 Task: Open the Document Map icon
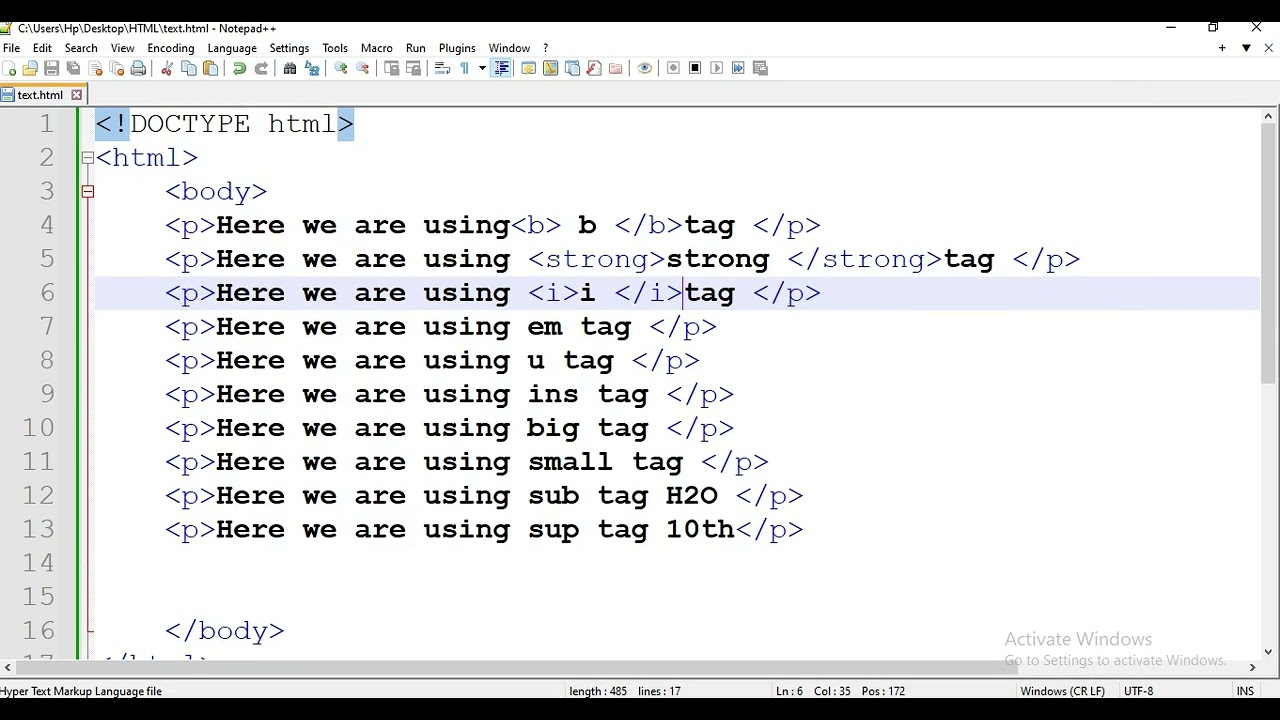click(550, 68)
